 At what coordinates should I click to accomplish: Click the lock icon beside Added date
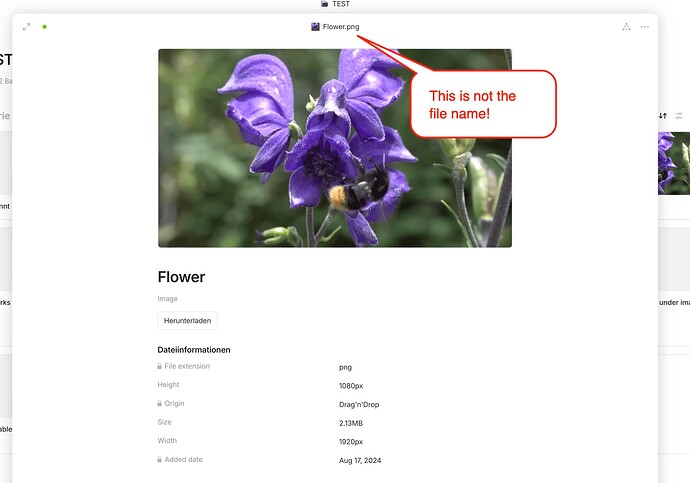(x=160, y=459)
